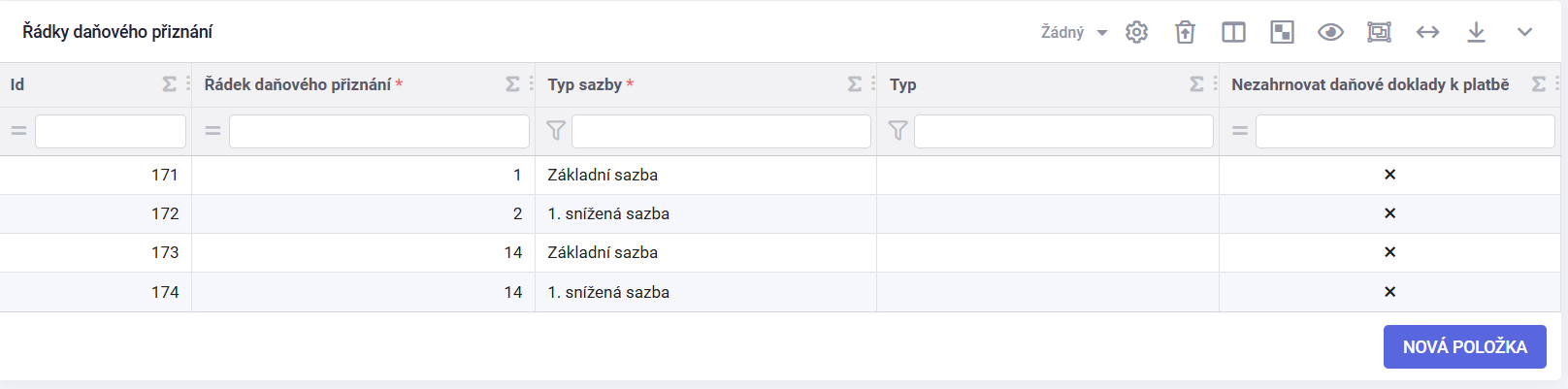
Task: Open the Typ sazby column options dots
Action: click(x=873, y=84)
